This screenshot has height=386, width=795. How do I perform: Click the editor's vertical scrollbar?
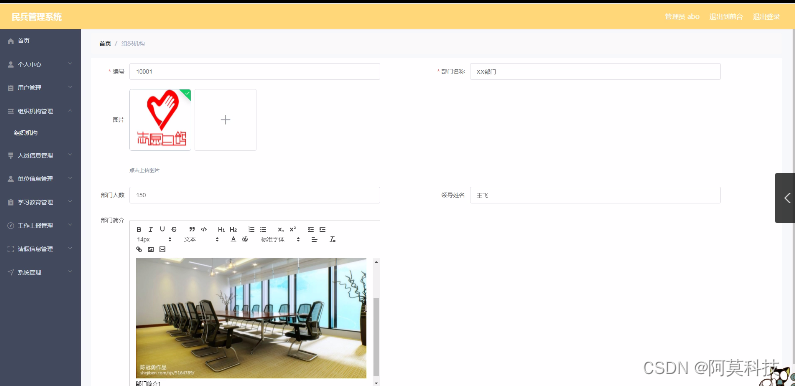click(376, 337)
